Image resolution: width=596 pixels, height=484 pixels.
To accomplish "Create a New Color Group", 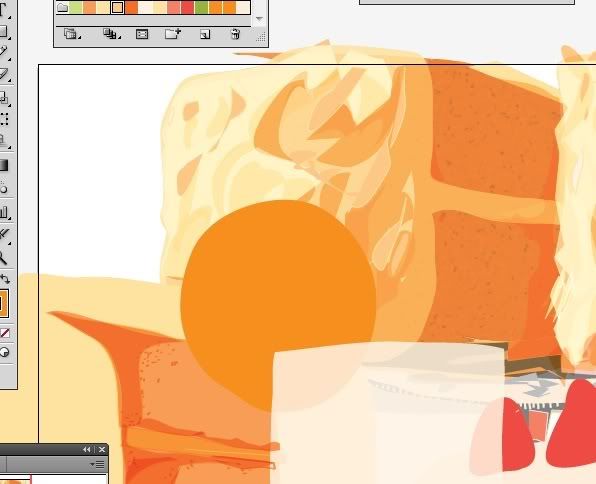I will click(x=173, y=34).
